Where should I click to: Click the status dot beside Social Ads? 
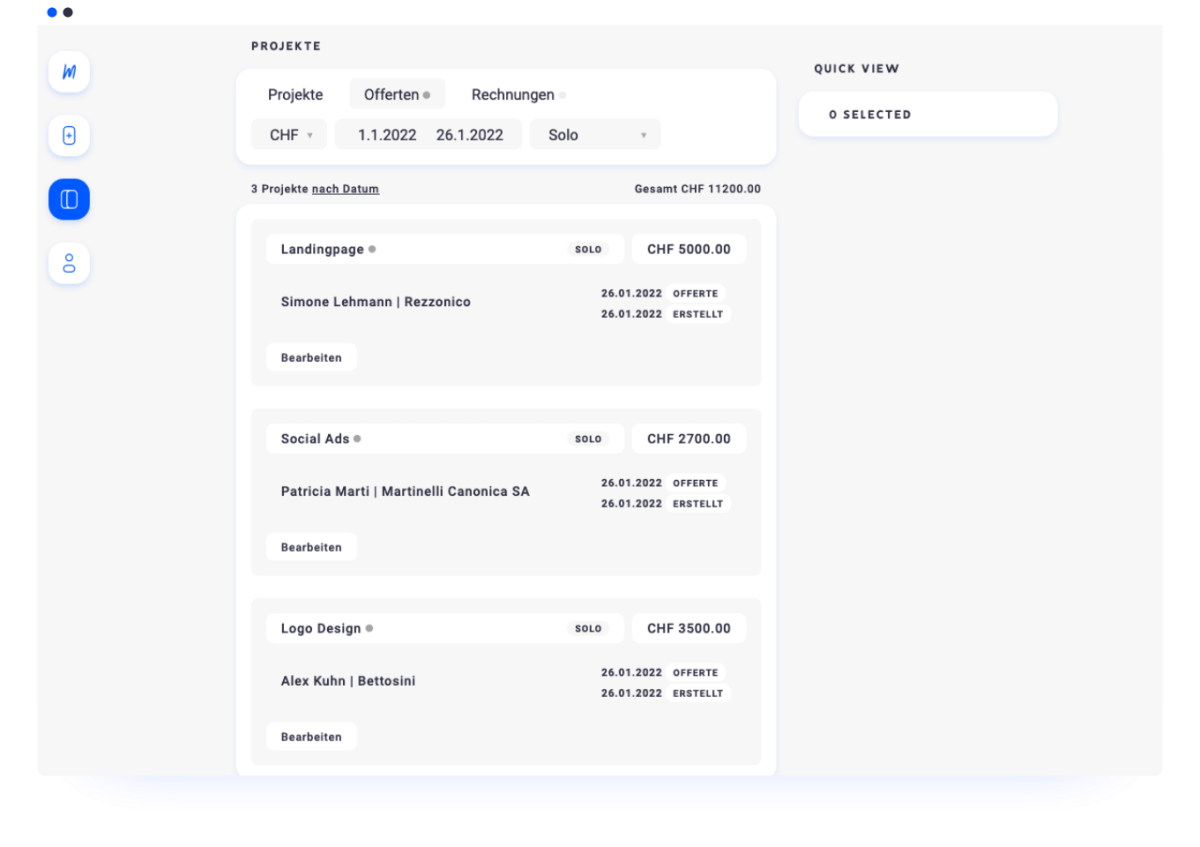point(357,439)
